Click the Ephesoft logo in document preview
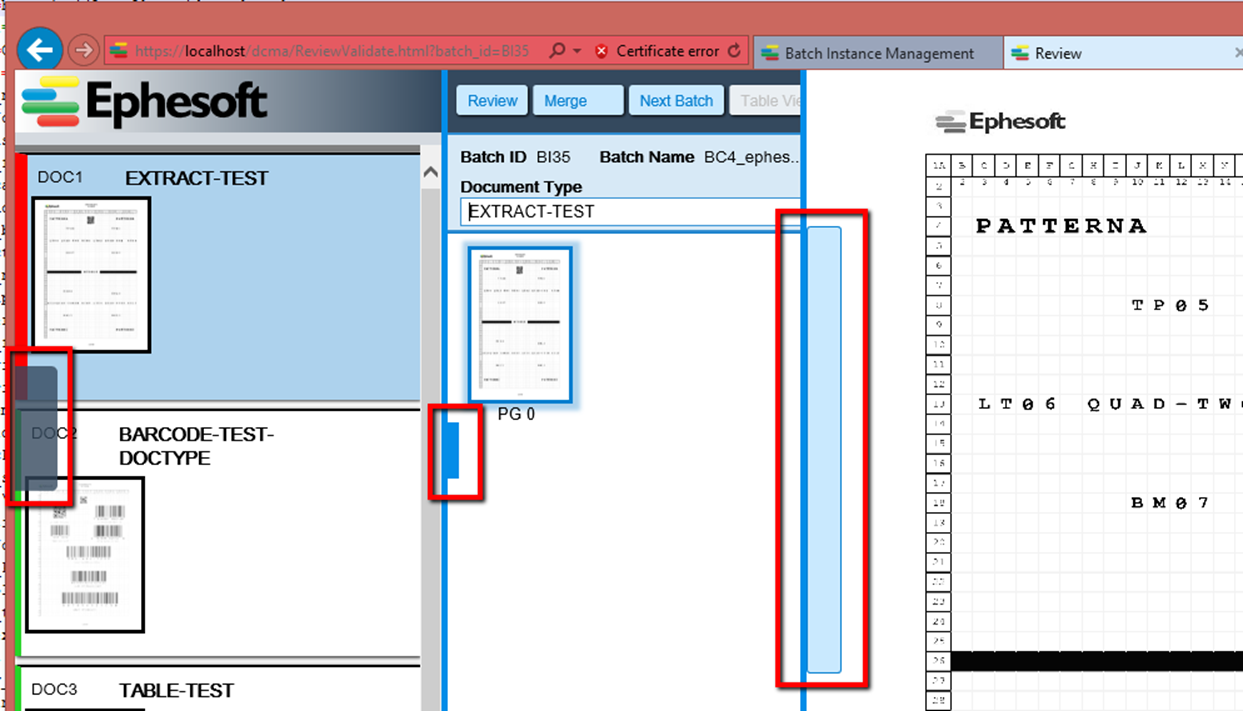This screenshot has height=711, width=1243. click(x=1001, y=122)
